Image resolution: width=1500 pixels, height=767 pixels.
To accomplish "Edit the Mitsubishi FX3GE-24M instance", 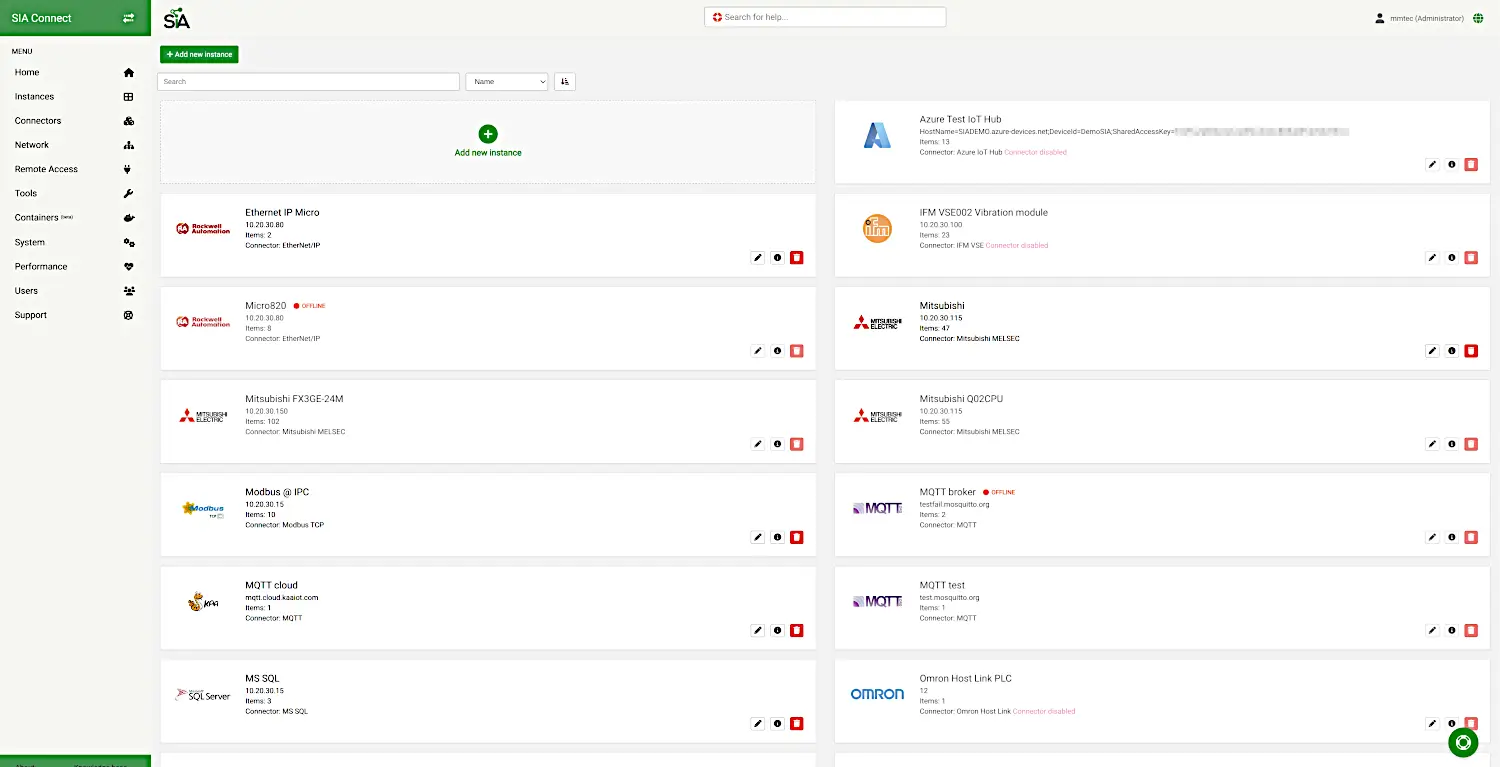I will pos(757,444).
